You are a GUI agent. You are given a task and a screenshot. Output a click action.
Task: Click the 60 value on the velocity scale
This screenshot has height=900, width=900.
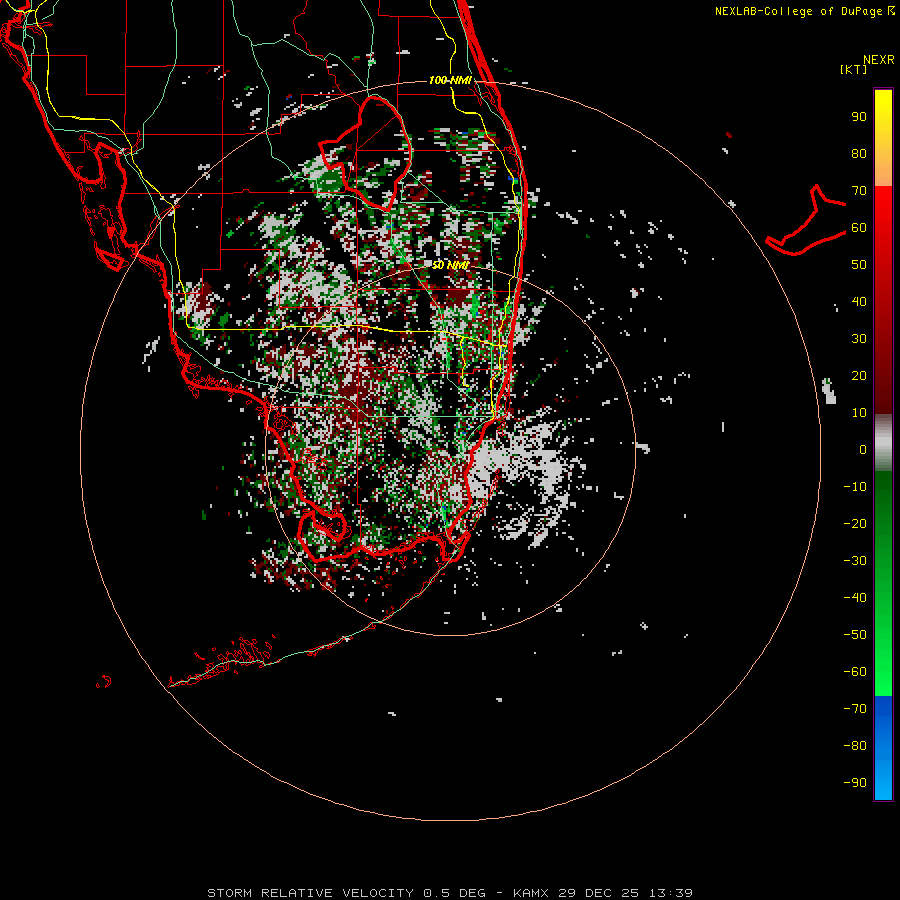point(859,228)
